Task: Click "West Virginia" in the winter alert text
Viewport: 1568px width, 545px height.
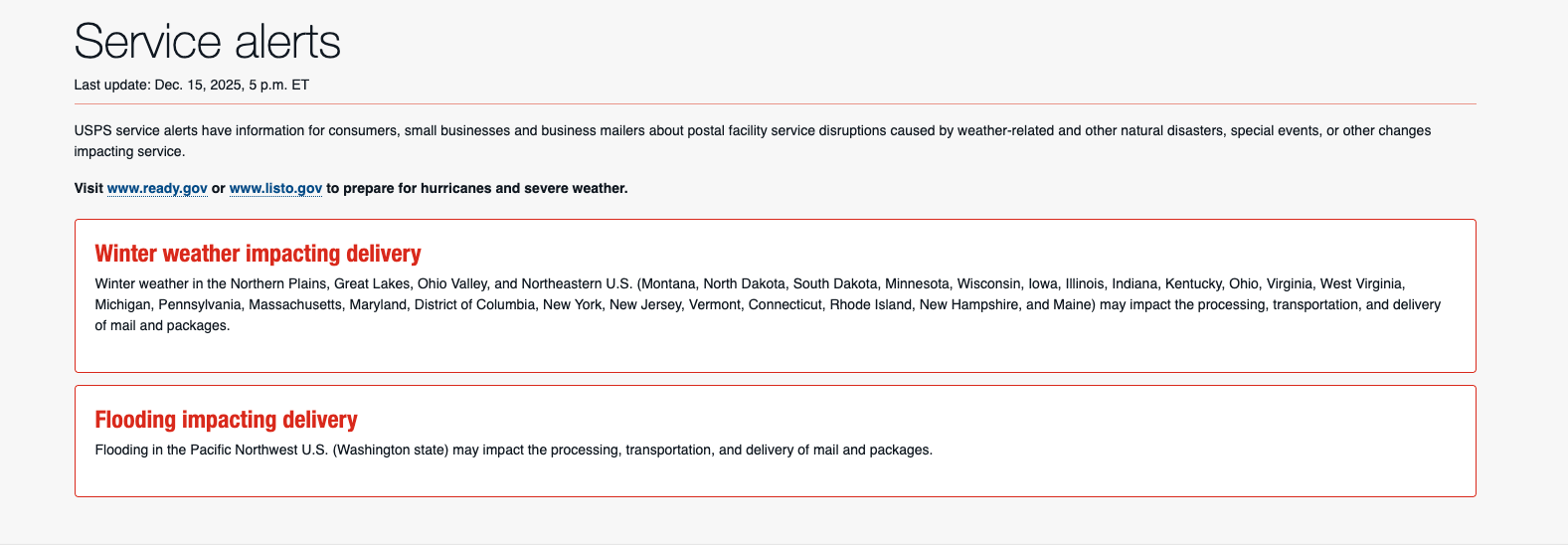Action: pos(1361,283)
